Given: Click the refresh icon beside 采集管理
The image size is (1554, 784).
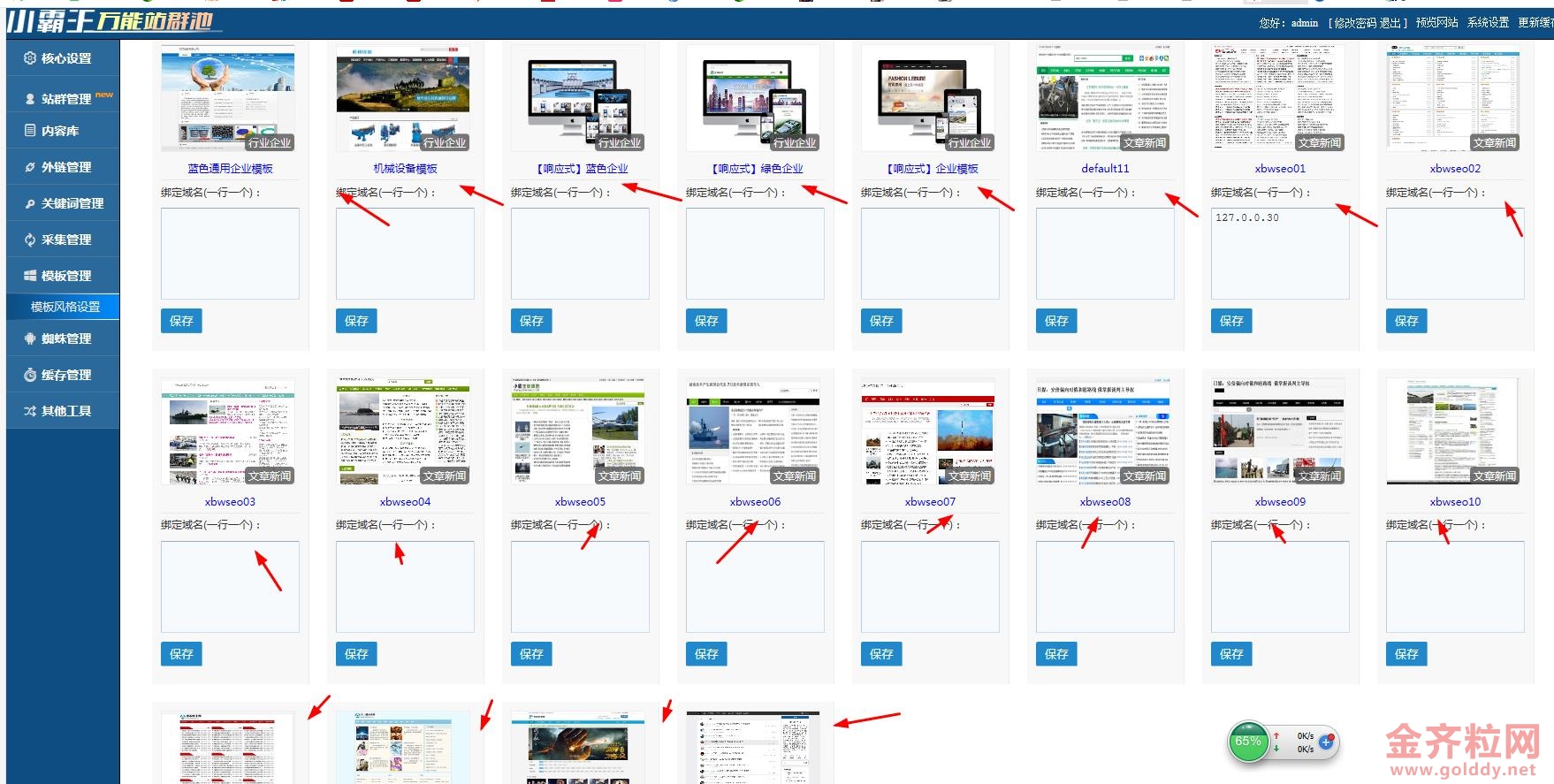Looking at the screenshot, I should [x=30, y=240].
